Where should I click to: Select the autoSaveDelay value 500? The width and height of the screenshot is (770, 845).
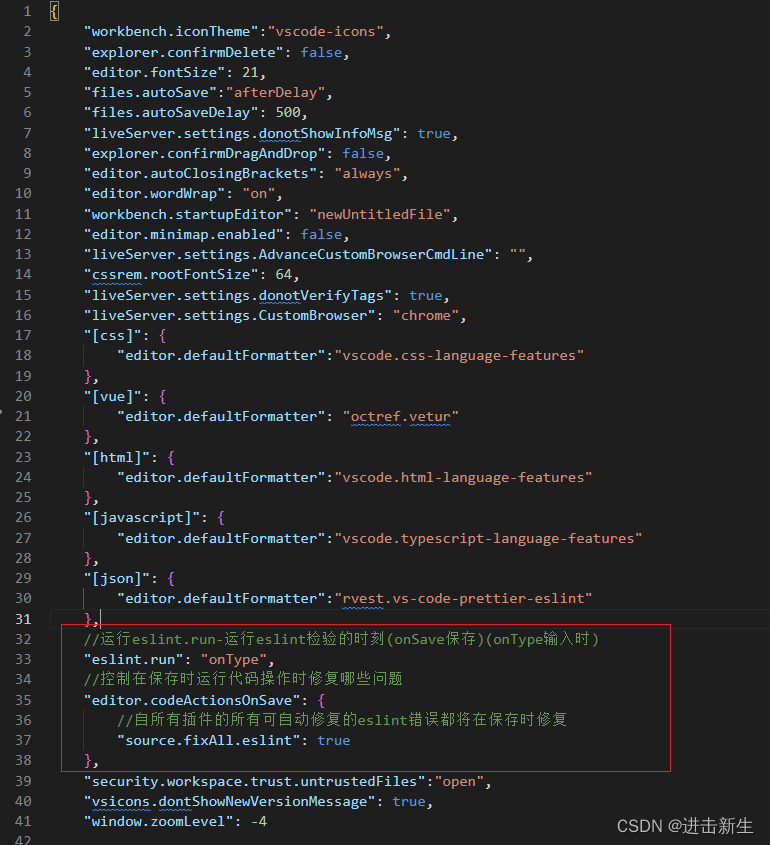coord(288,113)
